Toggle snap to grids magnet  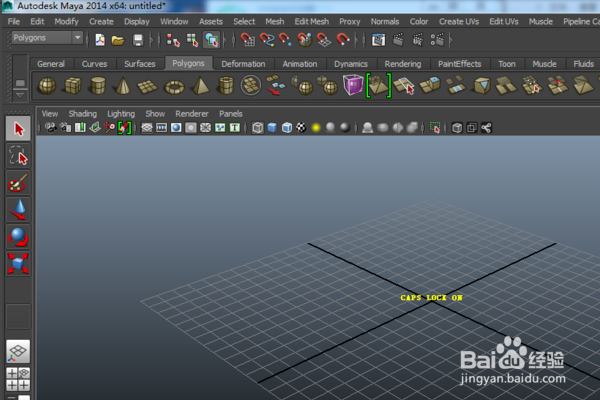tap(247, 40)
